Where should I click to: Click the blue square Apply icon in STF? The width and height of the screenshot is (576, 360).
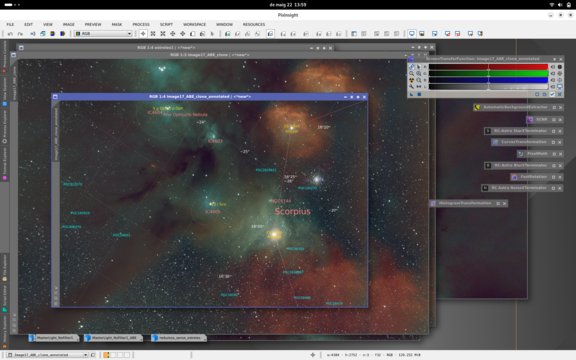click(419, 94)
